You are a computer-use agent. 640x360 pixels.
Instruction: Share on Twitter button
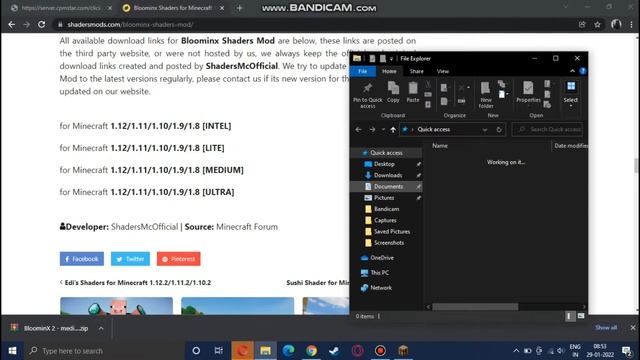[x=130, y=259]
